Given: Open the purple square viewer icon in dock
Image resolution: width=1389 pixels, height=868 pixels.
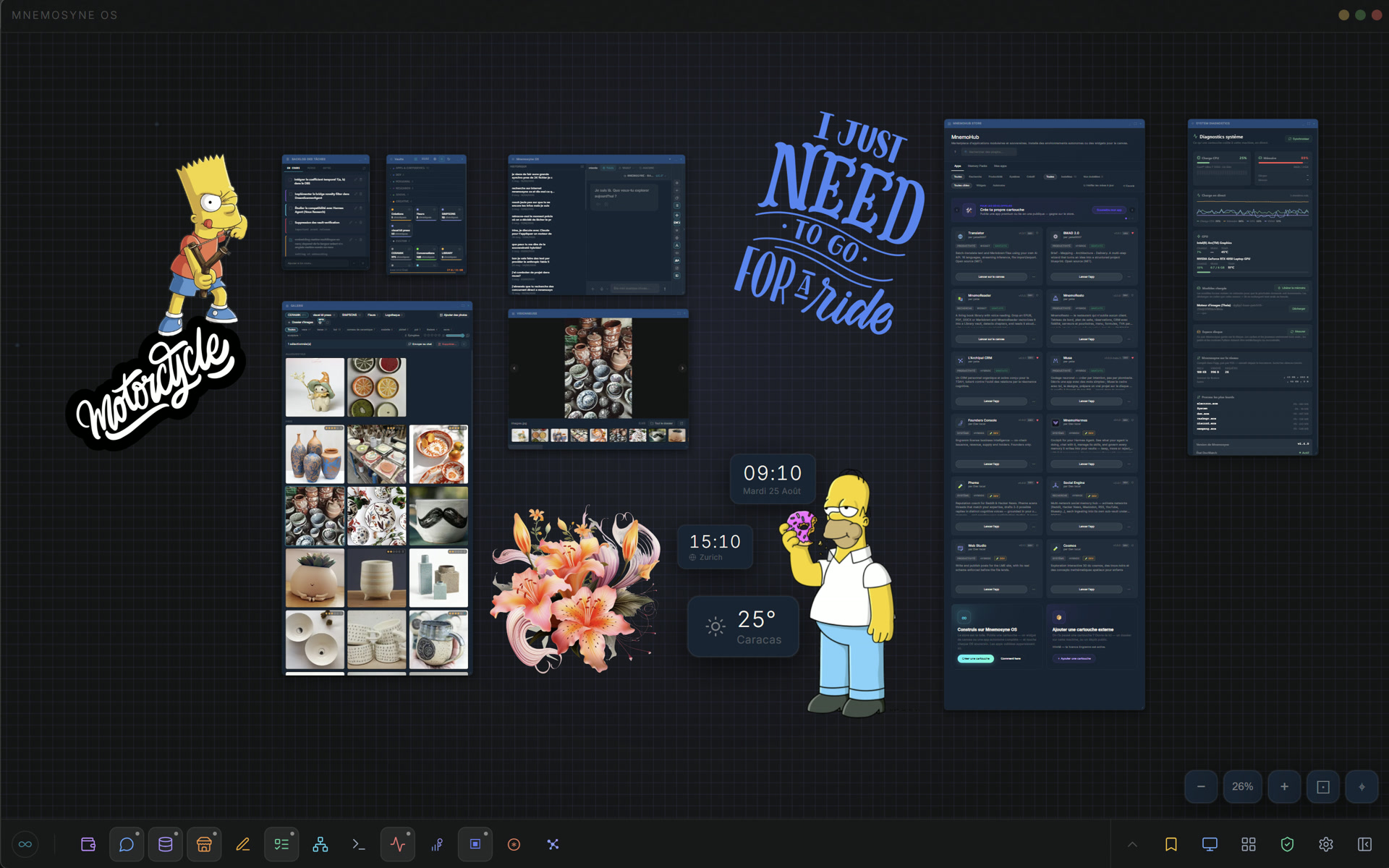Looking at the screenshot, I should click(x=475, y=844).
